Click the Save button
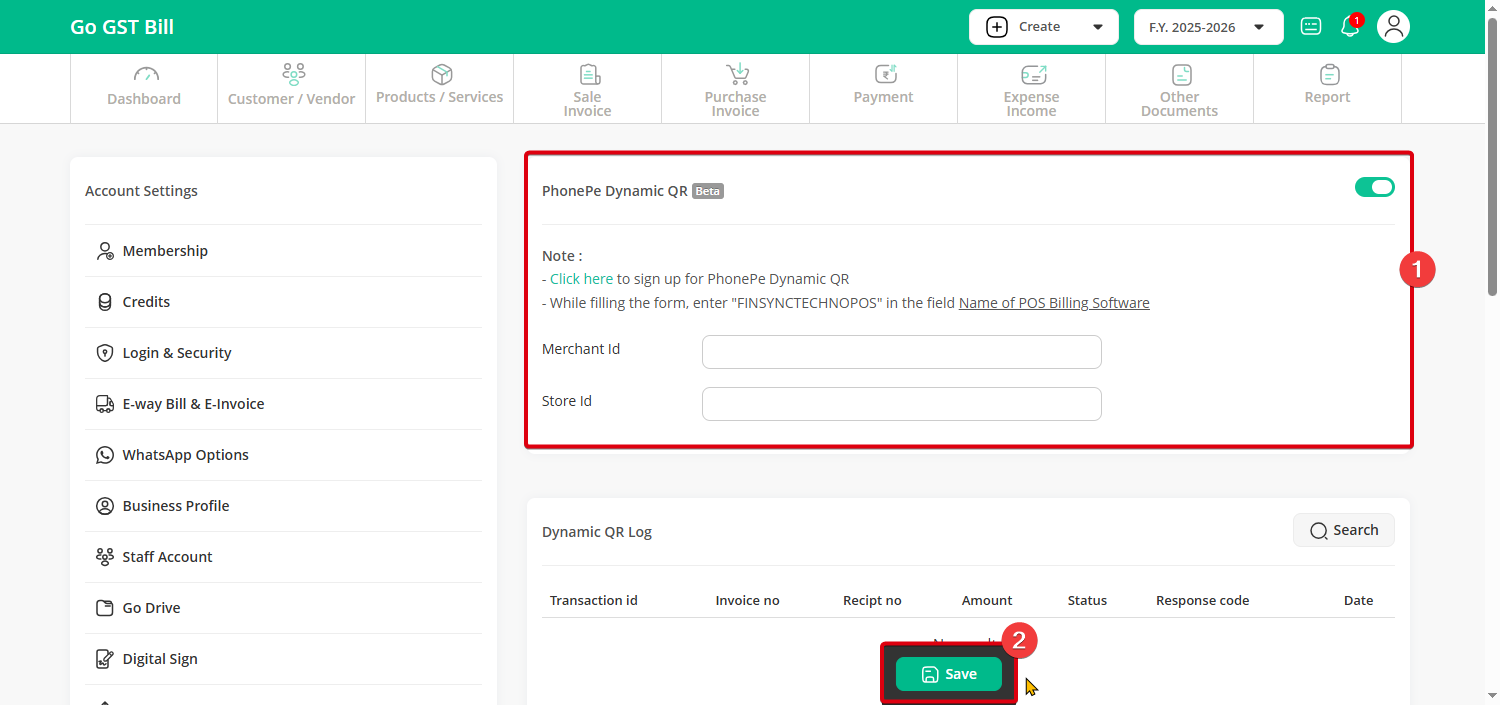 [948, 674]
